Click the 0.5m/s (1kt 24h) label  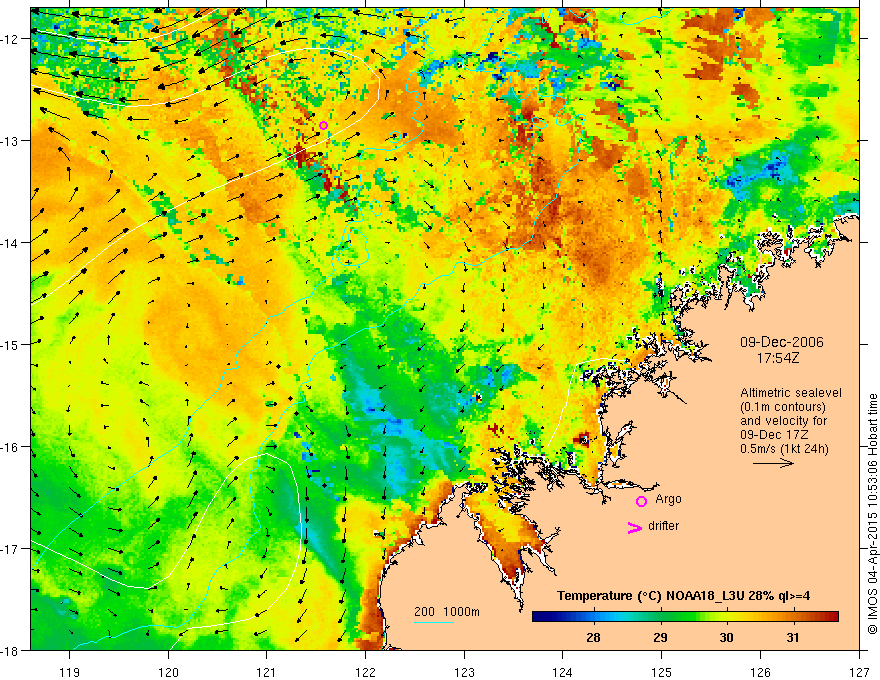[x=784, y=449]
